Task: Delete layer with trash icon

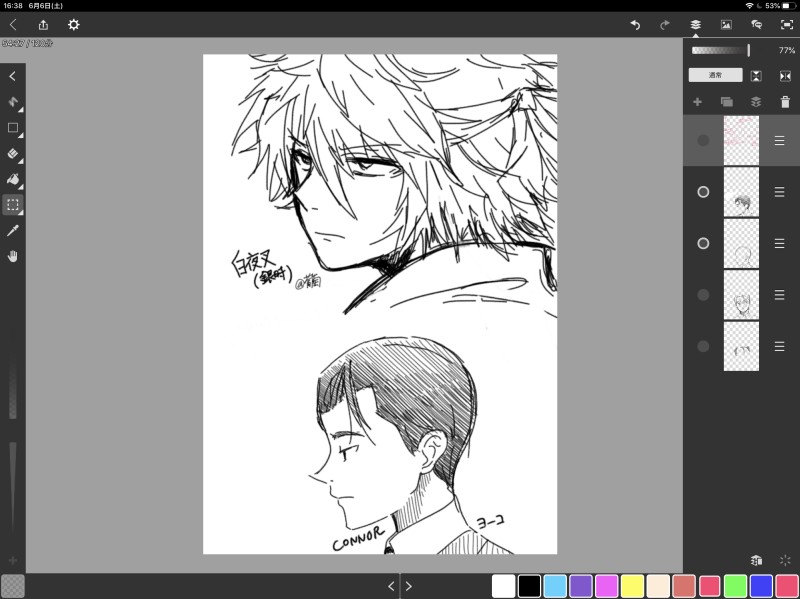Action: (785, 102)
